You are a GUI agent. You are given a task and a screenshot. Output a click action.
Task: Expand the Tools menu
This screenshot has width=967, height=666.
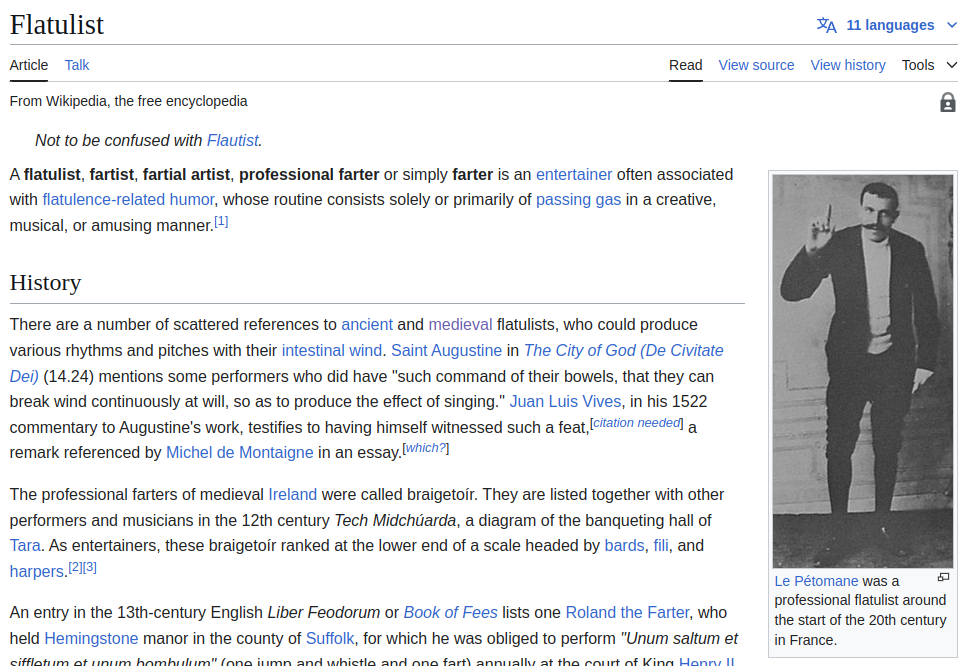(929, 65)
